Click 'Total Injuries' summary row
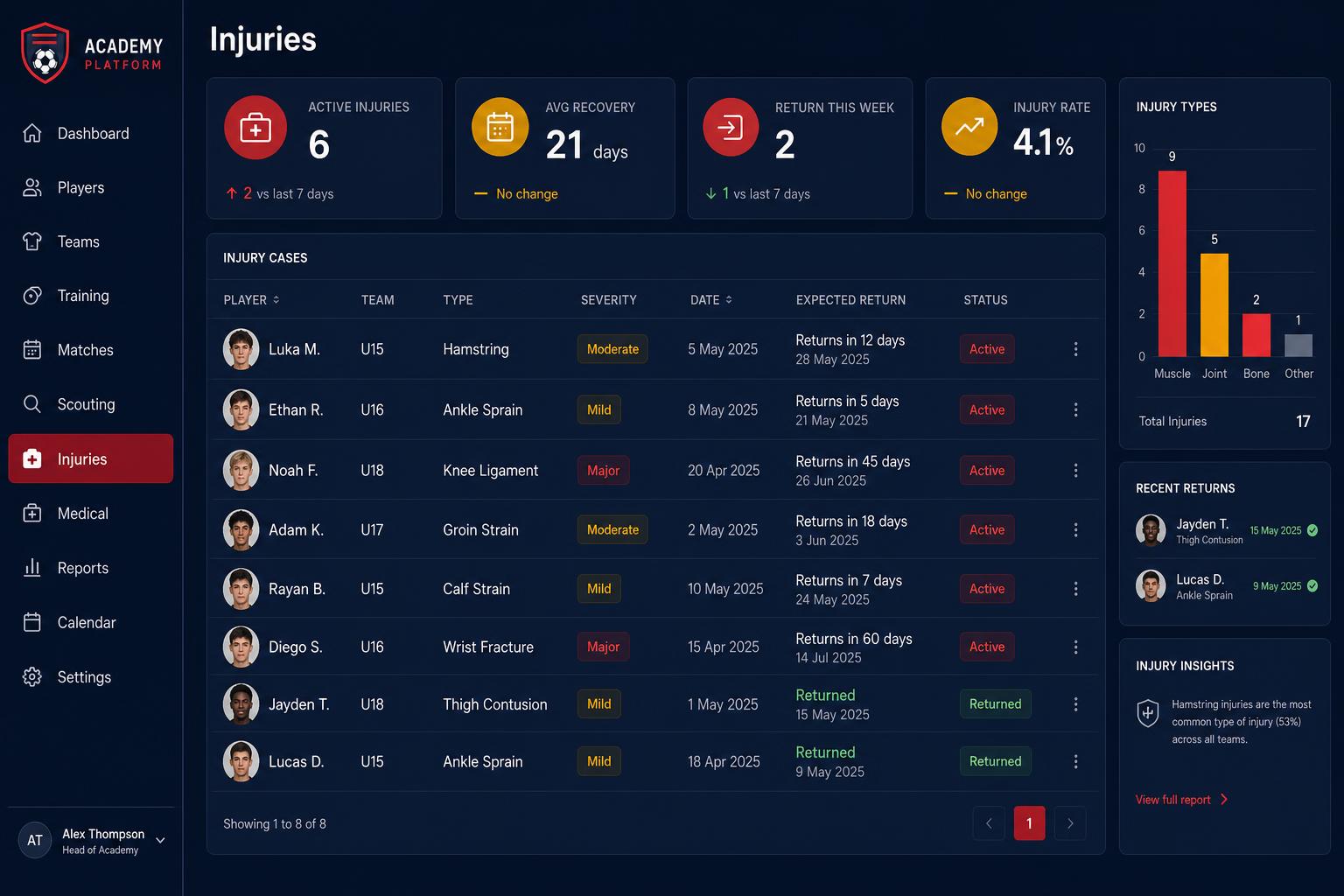The width and height of the screenshot is (1344, 896). click(x=1224, y=422)
